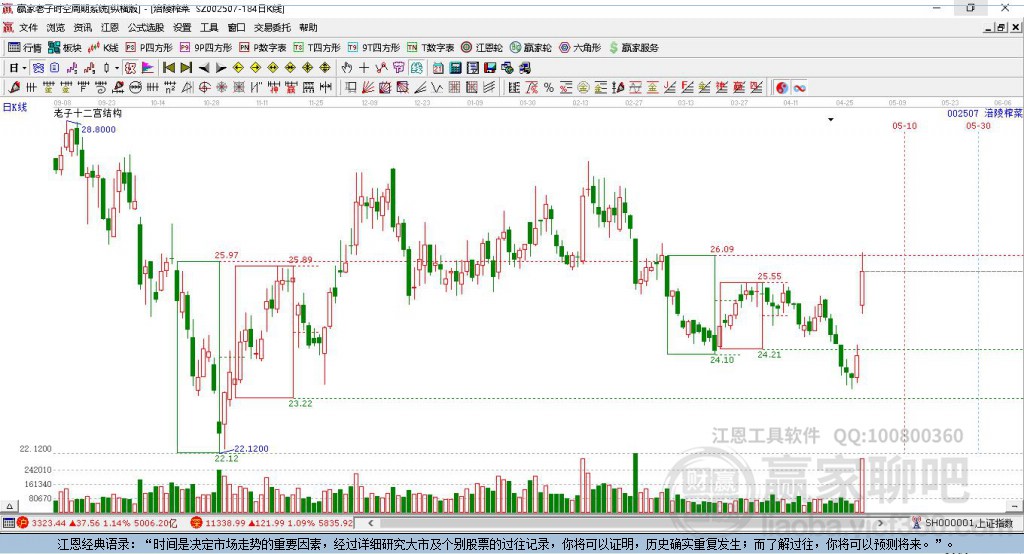
Task: Select the percent retracement tool
Action: [549, 88]
